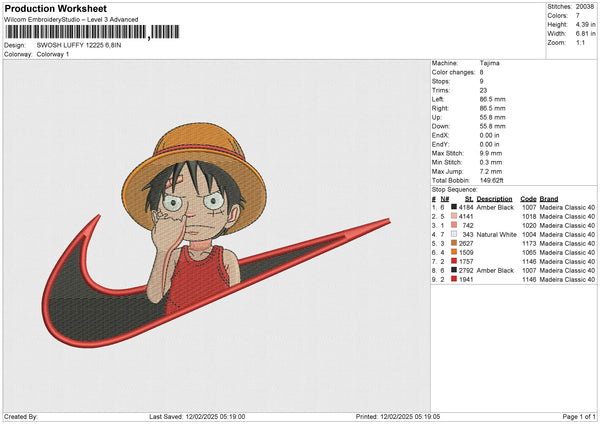The image size is (600, 424).
Task: Select the Stitches value 20038
Action: (x=585, y=7)
